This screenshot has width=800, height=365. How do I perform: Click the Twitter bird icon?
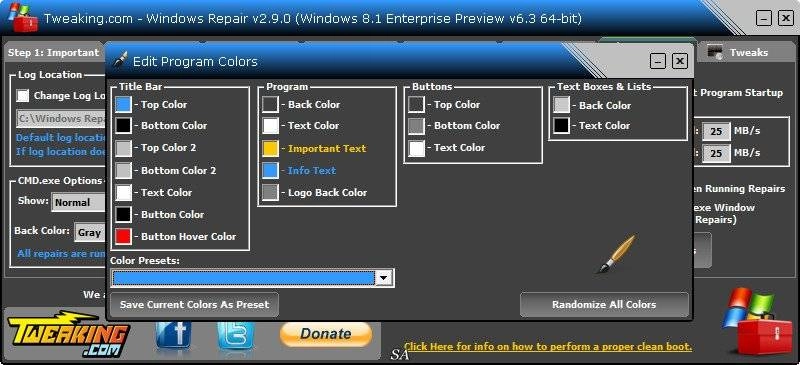pyautogui.click(x=236, y=336)
